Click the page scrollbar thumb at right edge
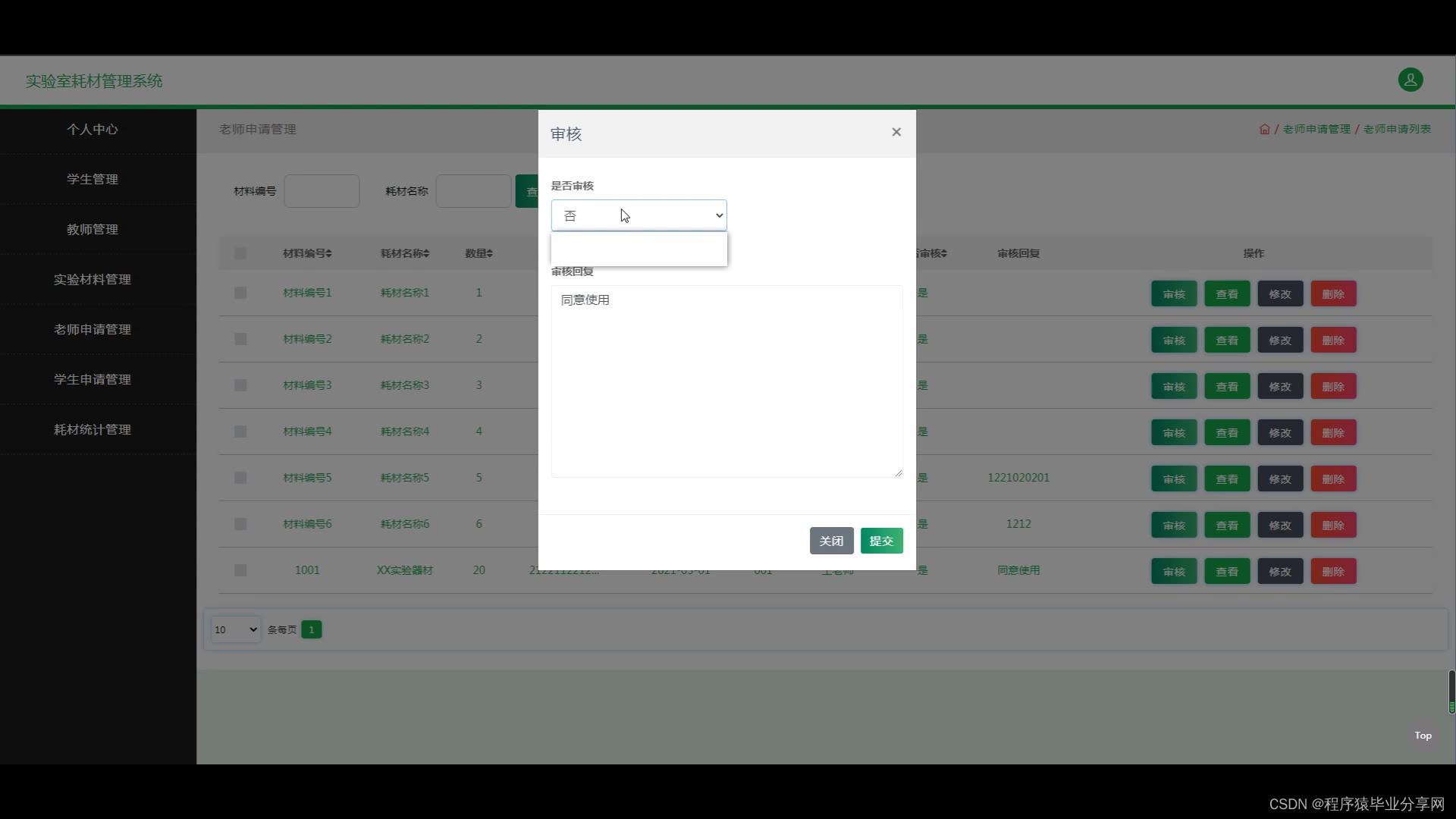This screenshot has height=819, width=1456. click(x=1451, y=691)
